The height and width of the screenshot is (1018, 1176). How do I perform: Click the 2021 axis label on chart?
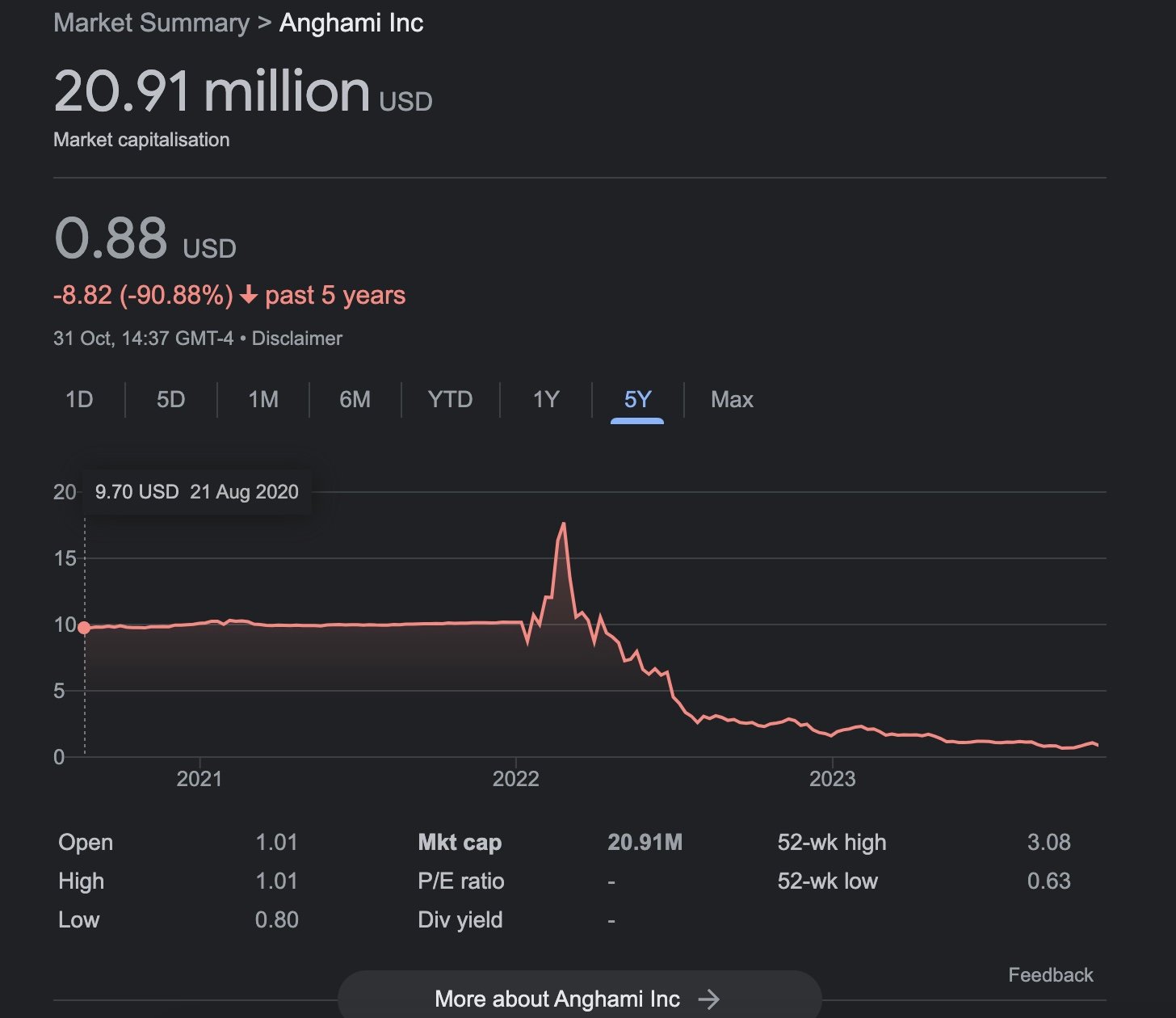point(199,779)
